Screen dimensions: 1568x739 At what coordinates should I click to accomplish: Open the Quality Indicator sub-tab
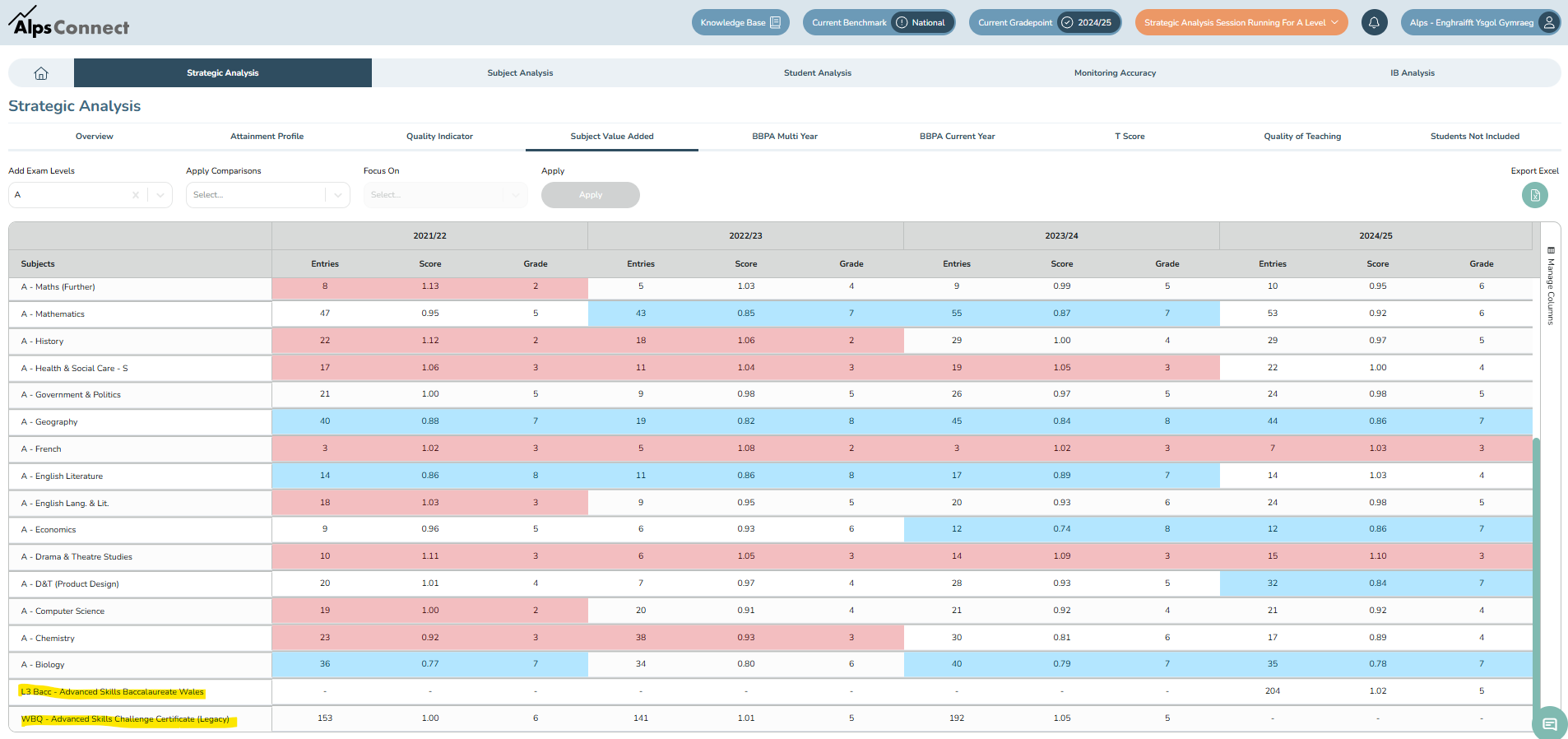click(439, 137)
